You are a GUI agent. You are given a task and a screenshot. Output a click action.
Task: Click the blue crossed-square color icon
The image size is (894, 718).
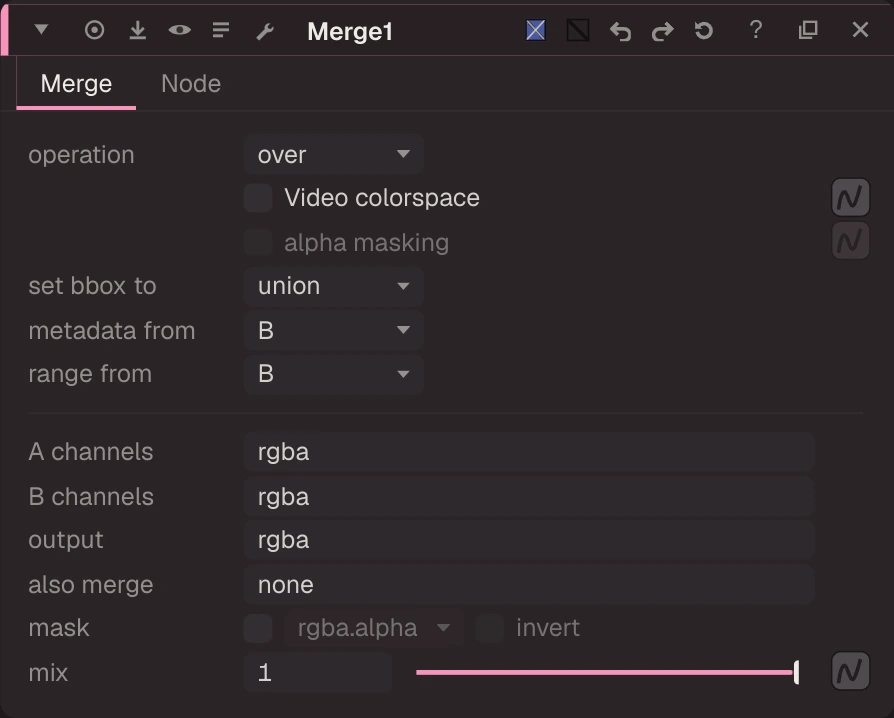[535, 30]
